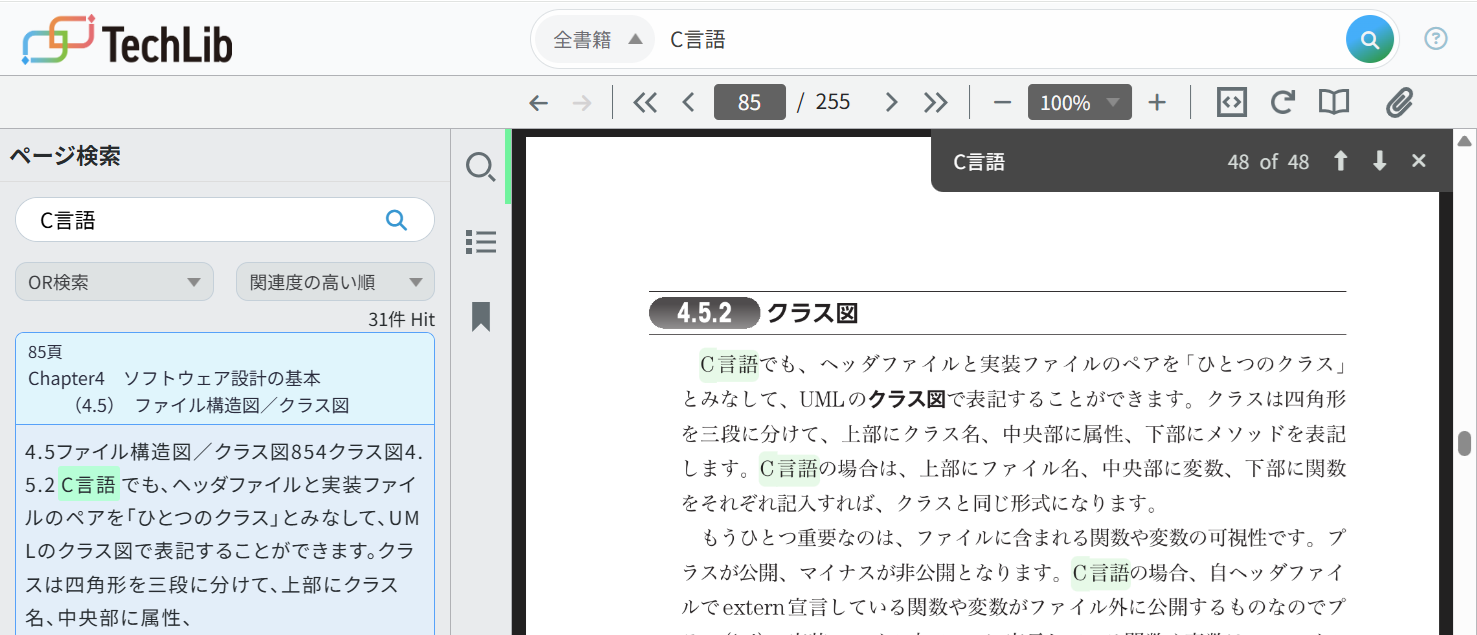Open the page search magnifier icon

480,167
